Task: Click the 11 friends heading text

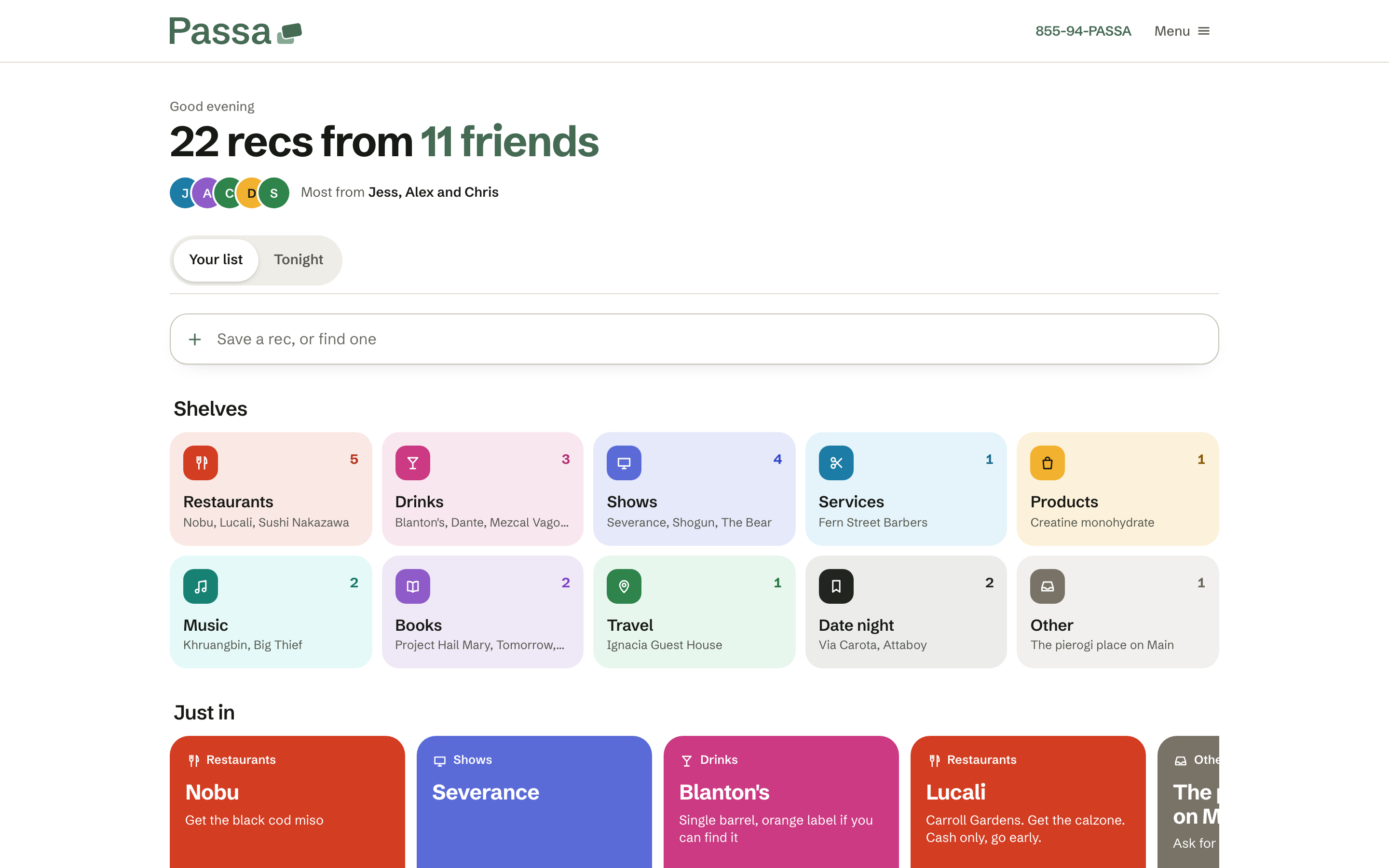Action: click(510, 141)
